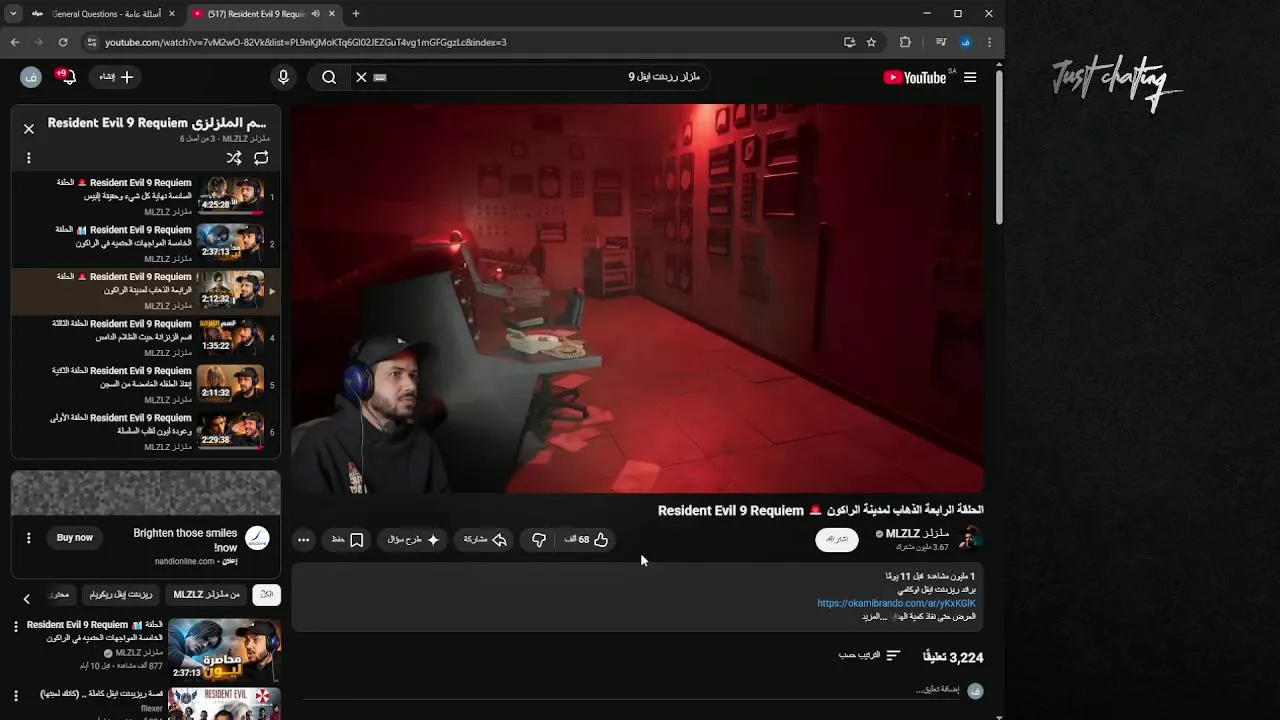Image resolution: width=1280 pixels, height=720 pixels.
Task: Click the search magnifier button
Action: click(329, 77)
